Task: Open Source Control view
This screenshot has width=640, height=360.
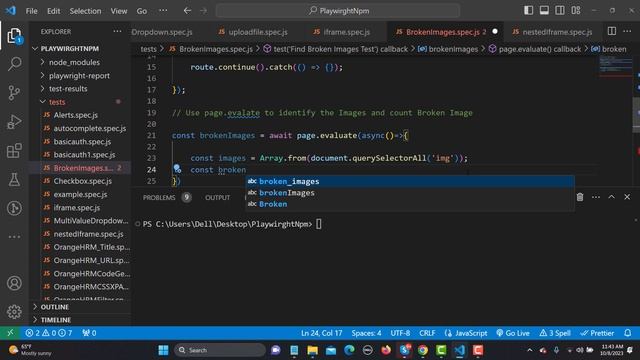Action: coord(14,93)
